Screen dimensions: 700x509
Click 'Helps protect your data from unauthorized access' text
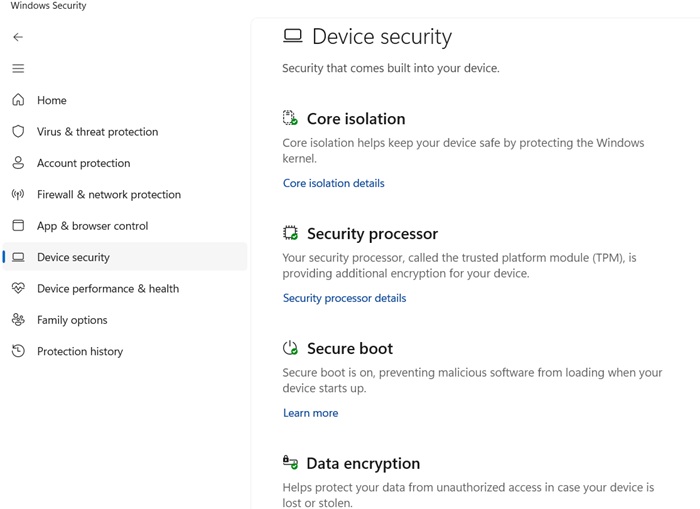(468, 495)
